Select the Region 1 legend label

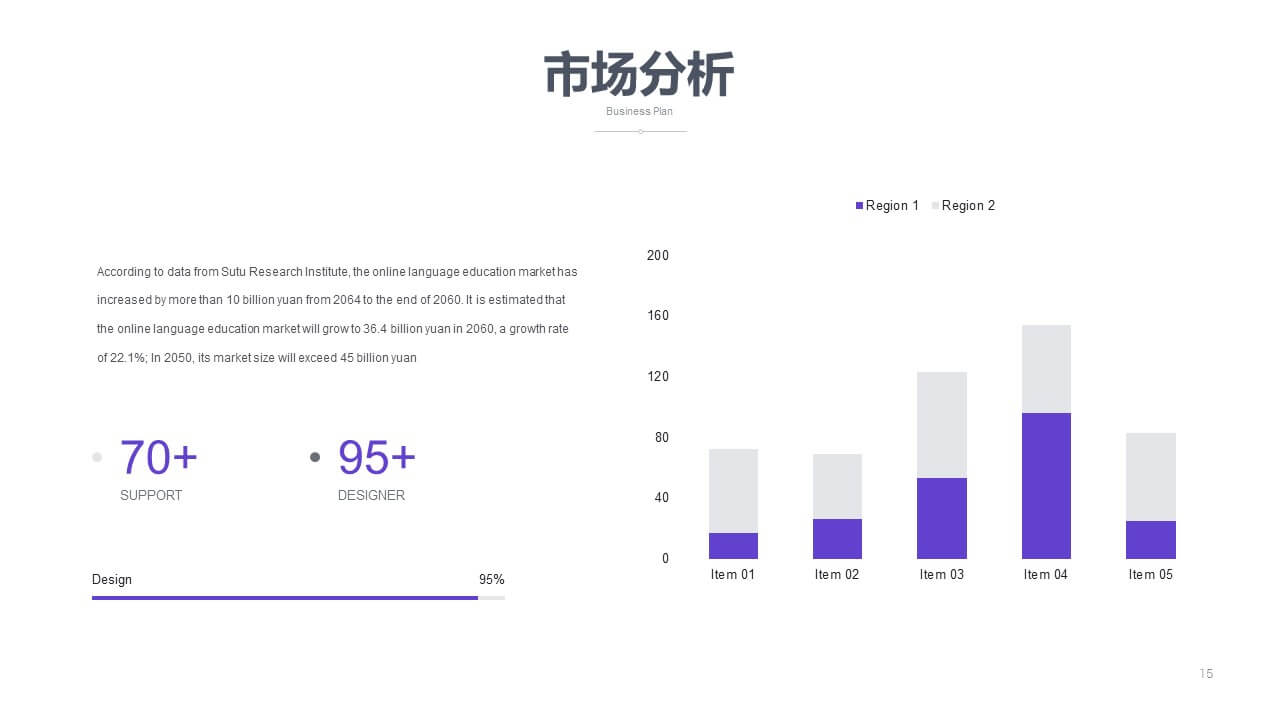892,205
